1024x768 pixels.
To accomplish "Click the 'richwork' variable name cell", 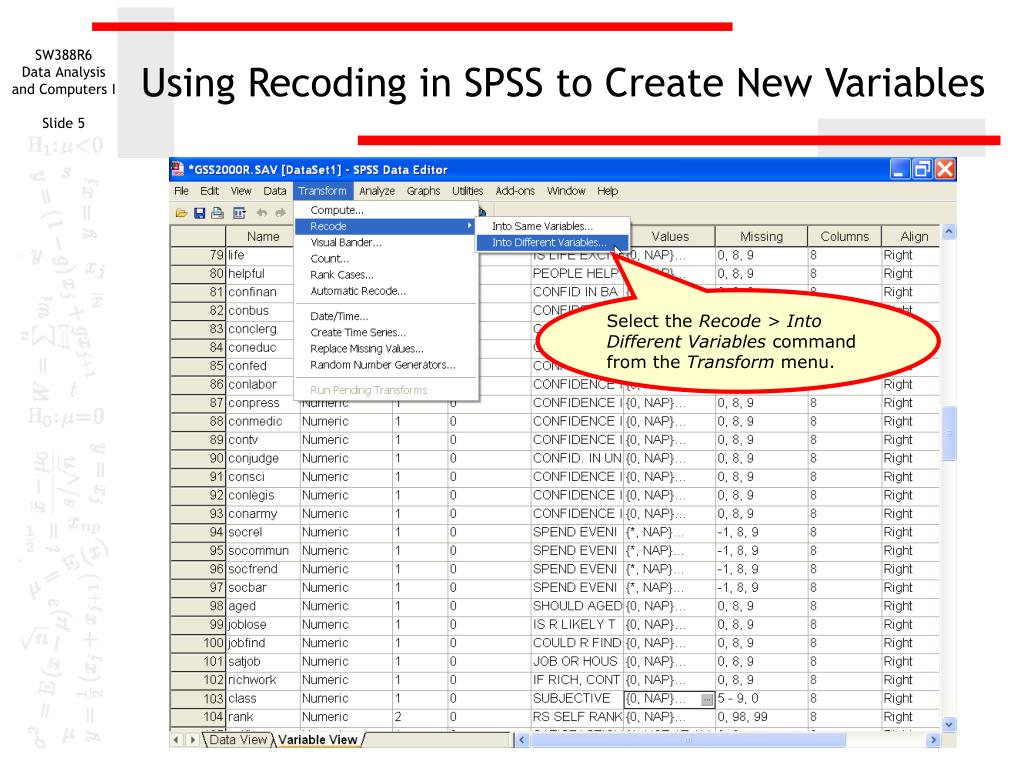I will point(263,680).
